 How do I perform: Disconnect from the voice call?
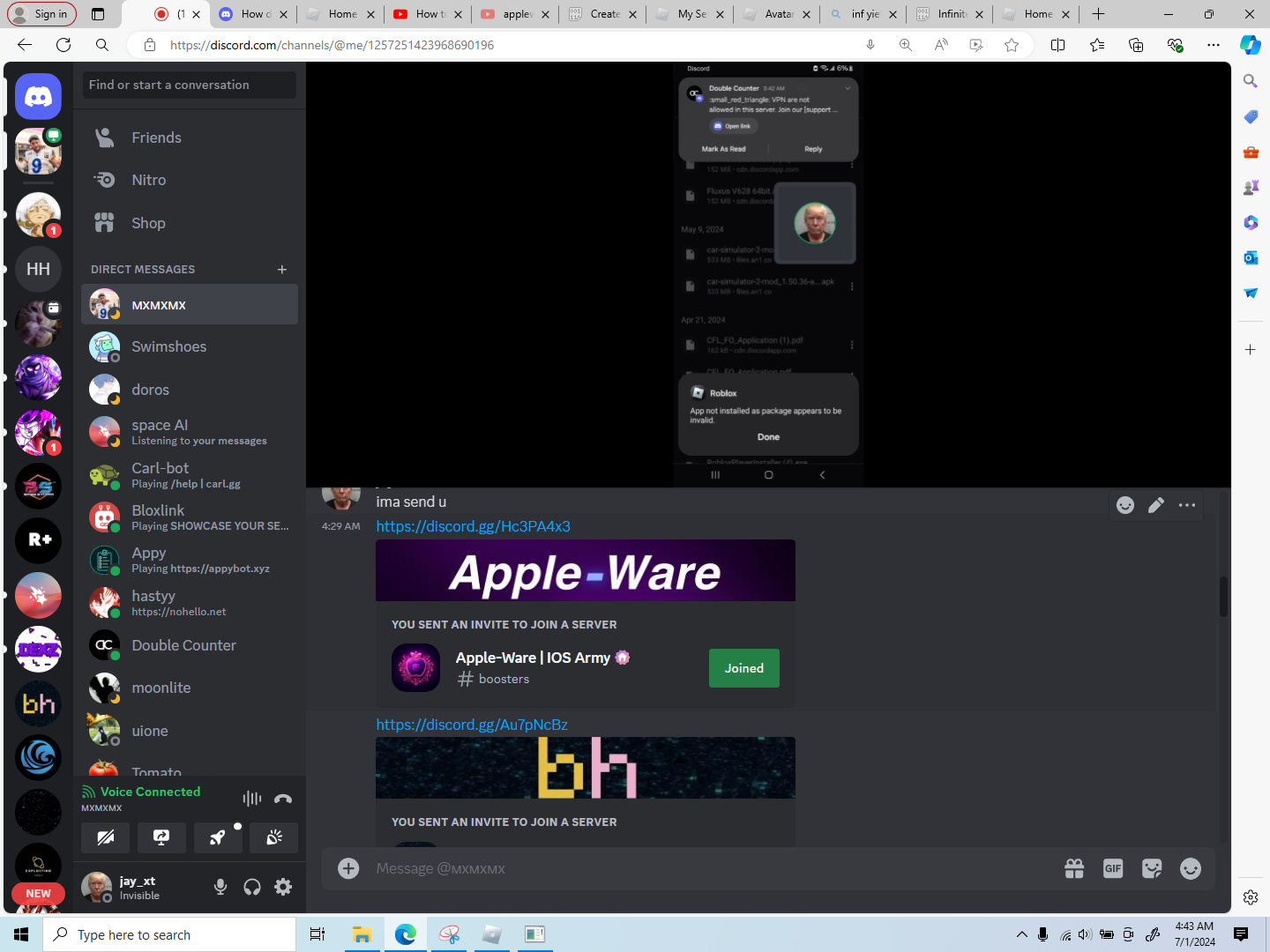[283, 799]
